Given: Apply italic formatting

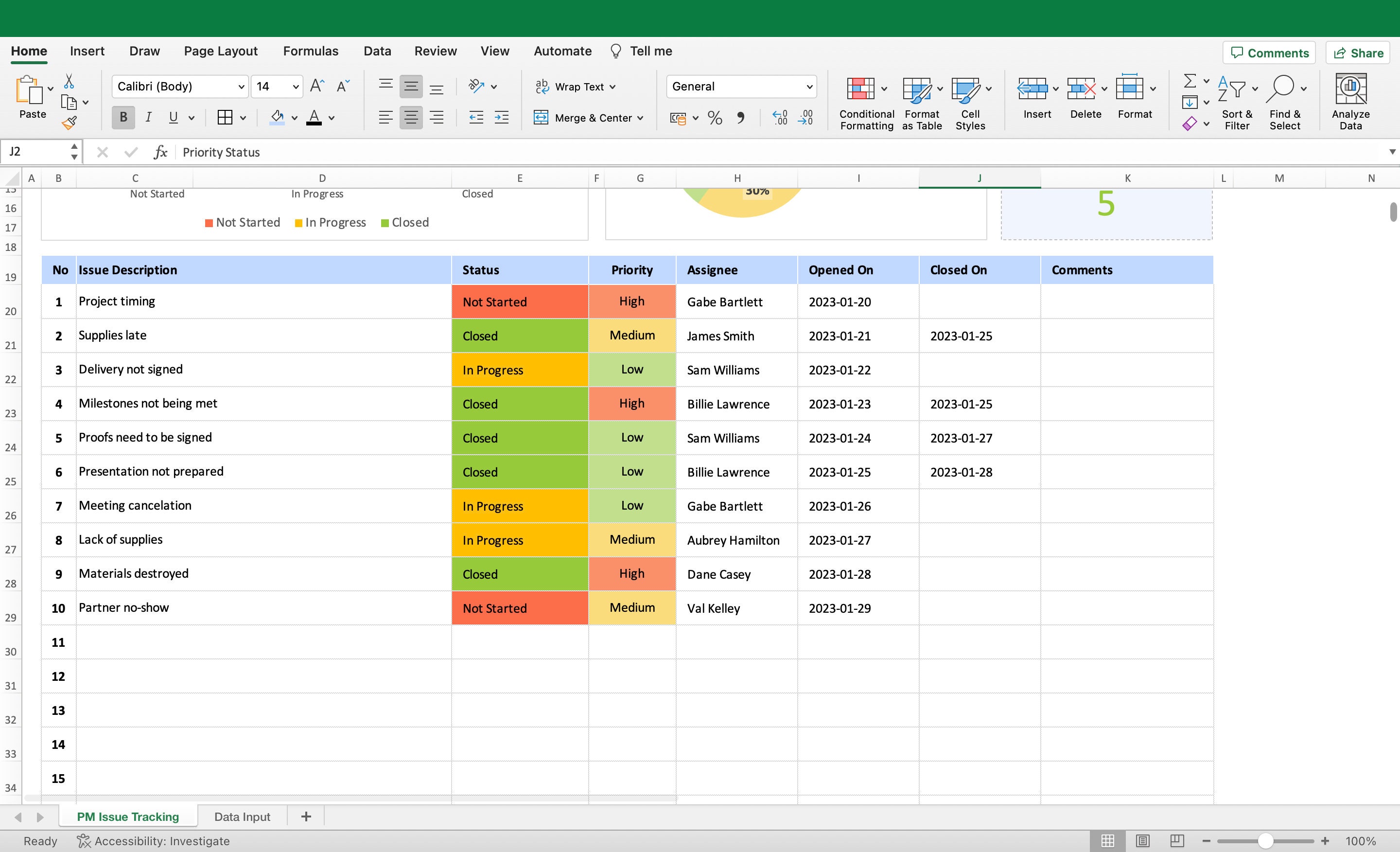Looking at the screenshot, I should click(148, 117).
